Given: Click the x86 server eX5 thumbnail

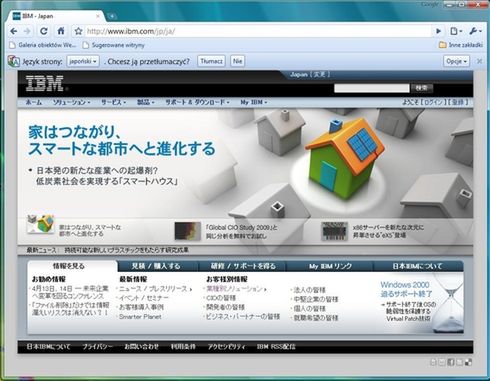Looking at the screenshot, I should coord(334,231).
